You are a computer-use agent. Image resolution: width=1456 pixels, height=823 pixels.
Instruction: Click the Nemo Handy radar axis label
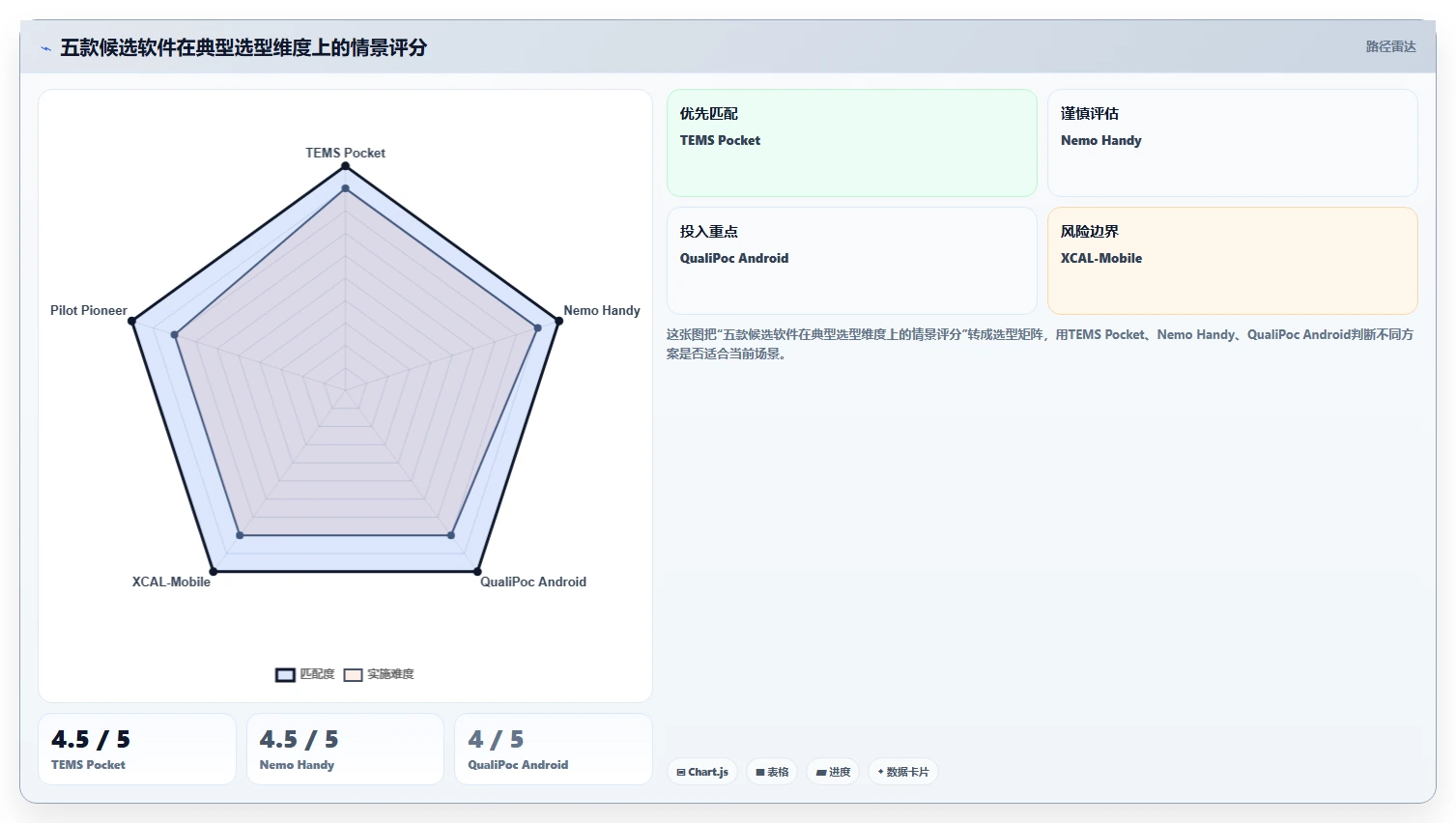[602, 310]
